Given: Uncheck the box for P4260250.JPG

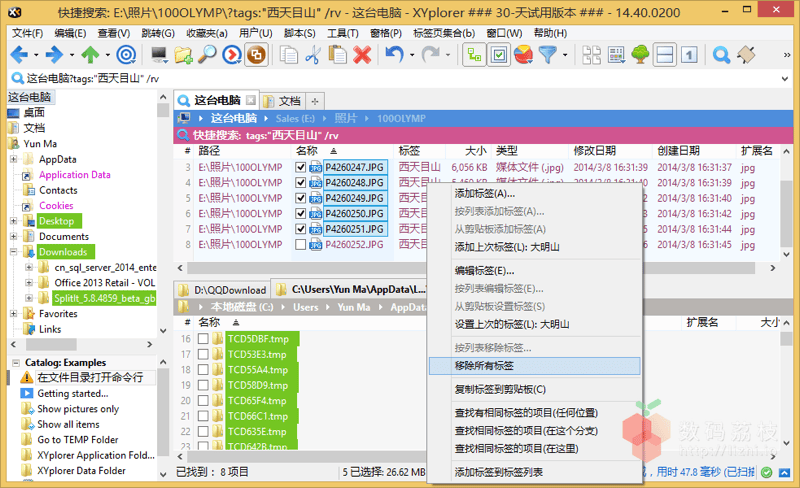Looking at the screenshot, I should 301,213.
